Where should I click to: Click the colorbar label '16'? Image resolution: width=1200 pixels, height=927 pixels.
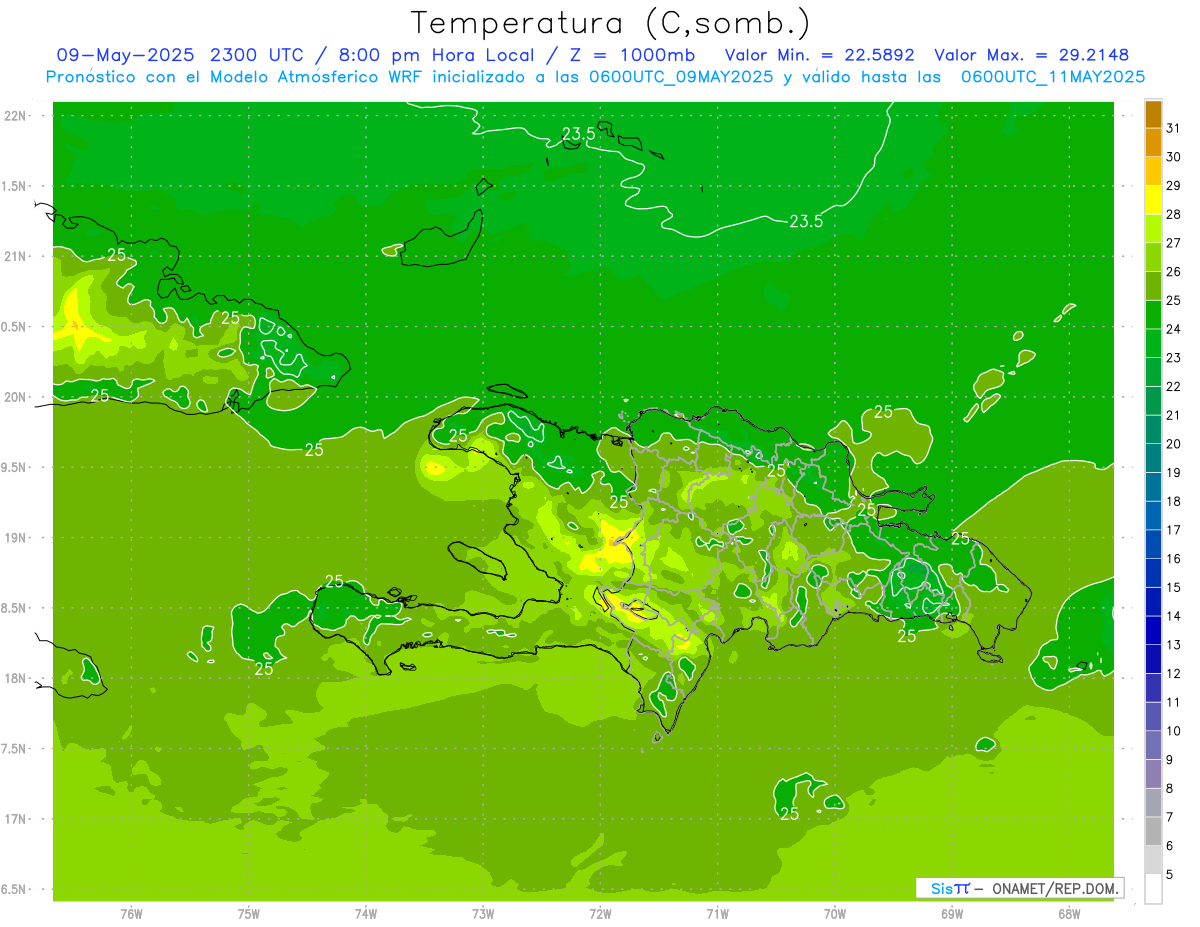pyautogui.click(x=1174, y=559)
